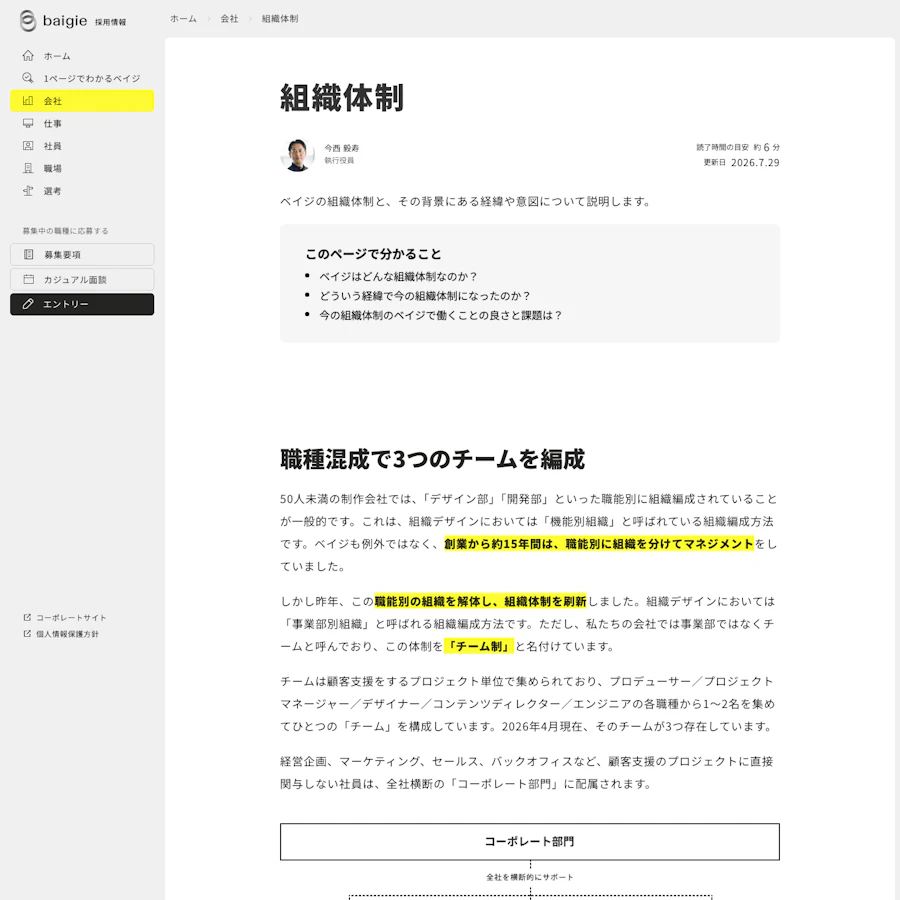
Task: Click the building icon beside 職場
Action: [28, 168]
